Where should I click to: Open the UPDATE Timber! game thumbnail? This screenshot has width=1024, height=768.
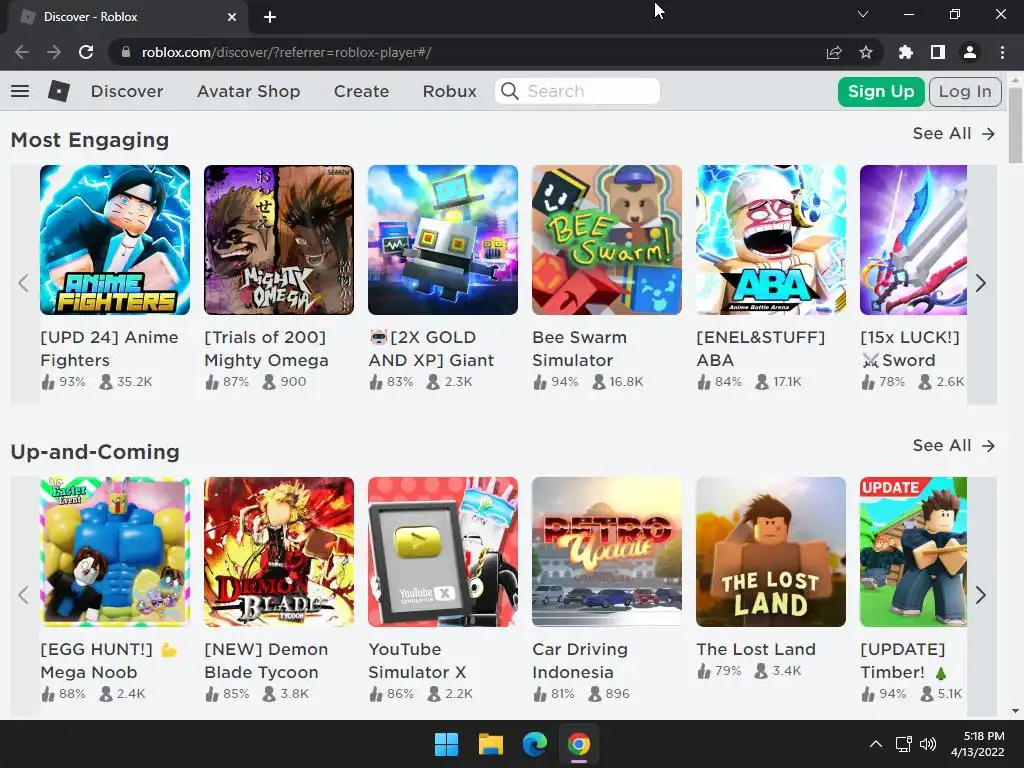point(913,552)
